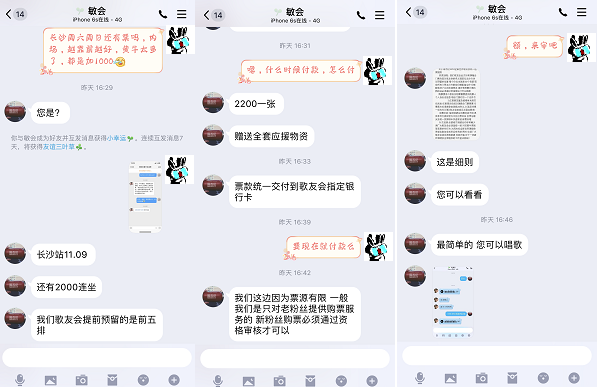This screenshot has height=387, width=597.
Task: Select the message 赠送全套应援物资
Action: (271, 136)
